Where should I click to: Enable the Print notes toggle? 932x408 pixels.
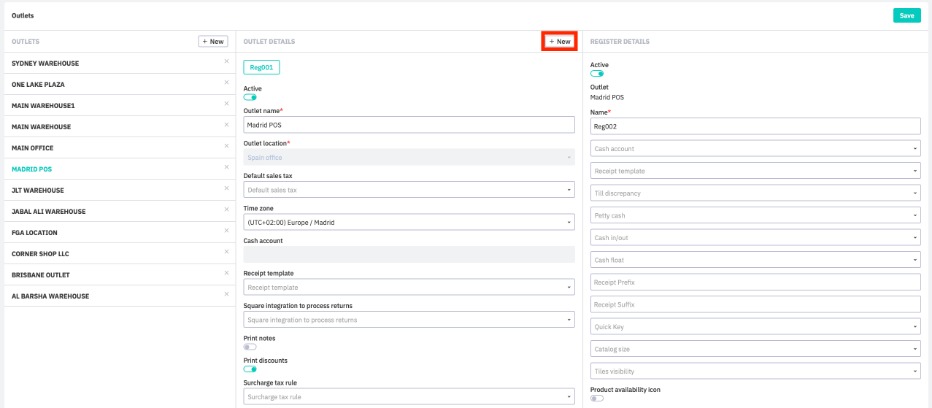tap(250, 347)
